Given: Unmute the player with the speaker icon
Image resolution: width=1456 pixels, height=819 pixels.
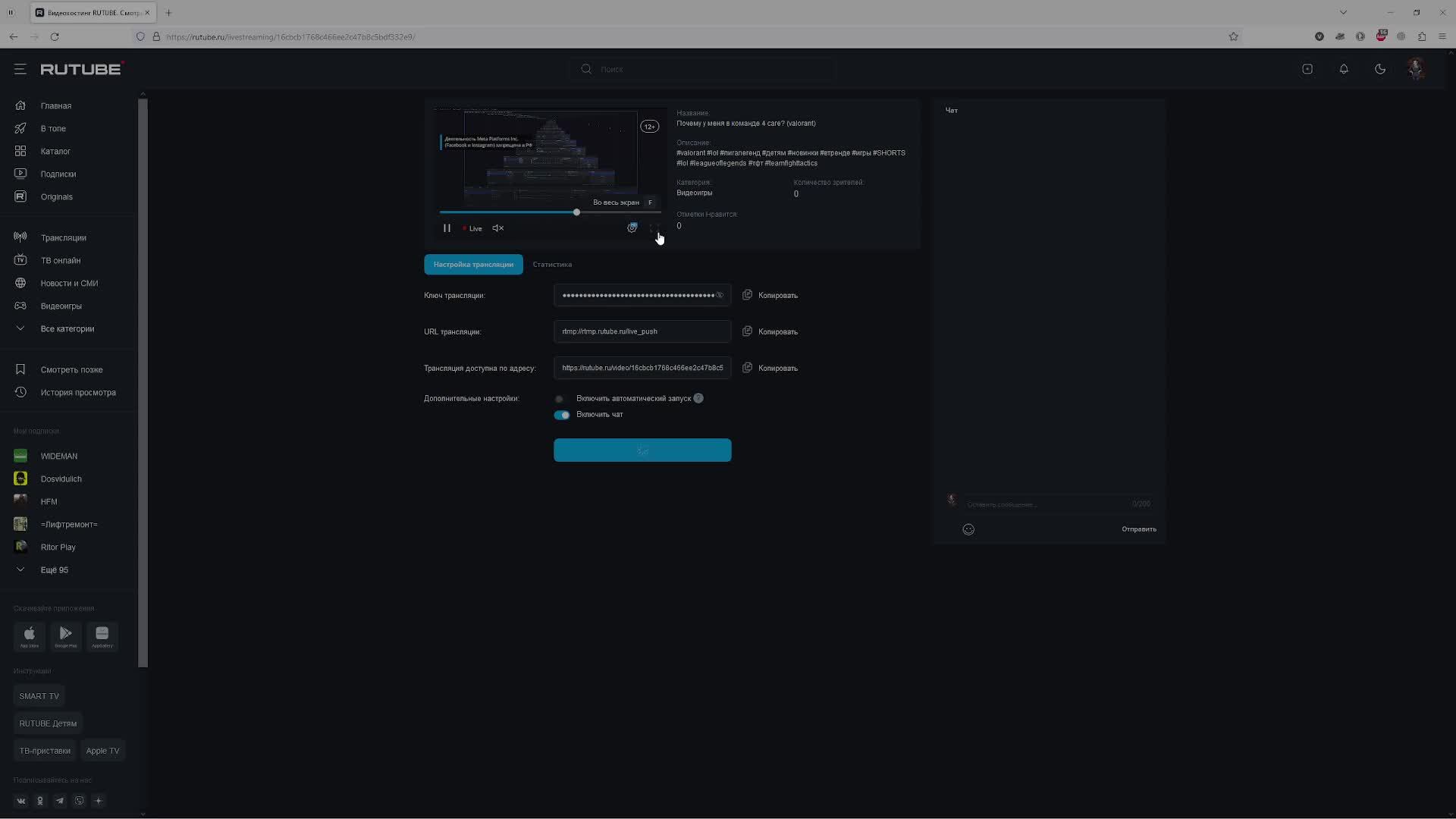Looking at the screenshot, I should pyautogui.click(x=497, y=228).
